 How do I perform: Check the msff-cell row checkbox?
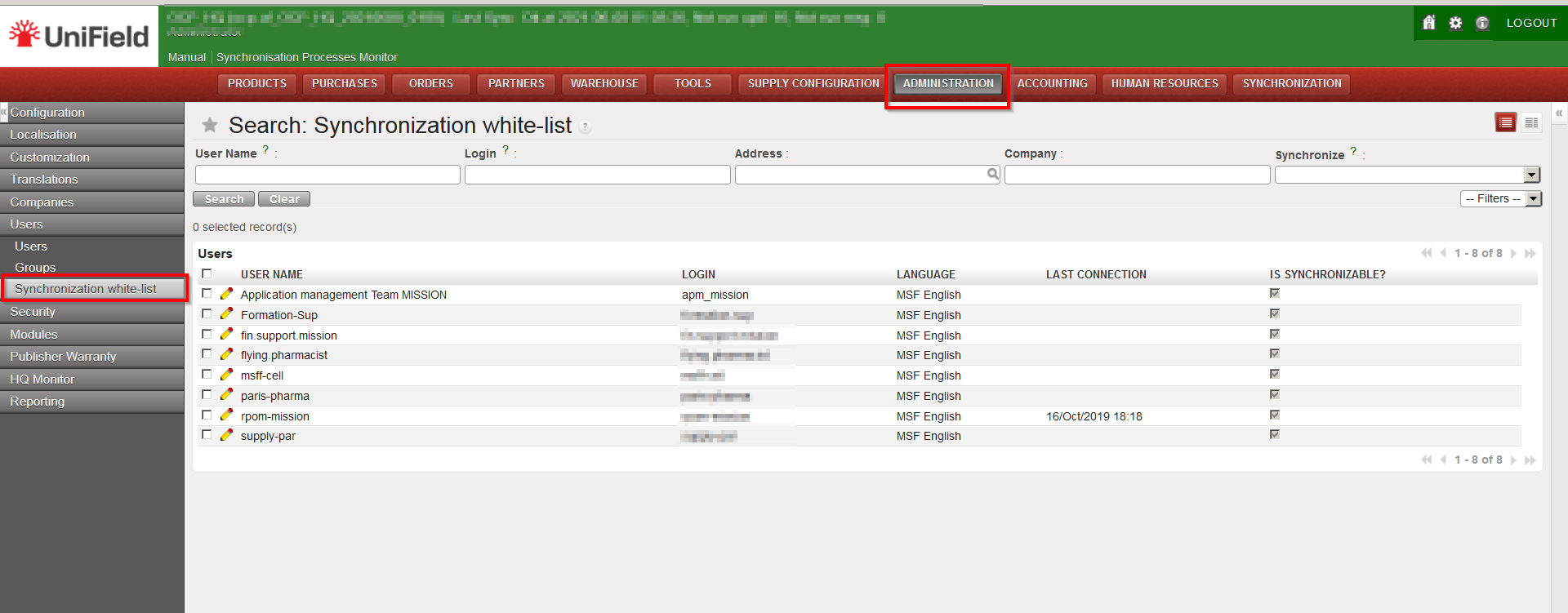pos(207,374)
